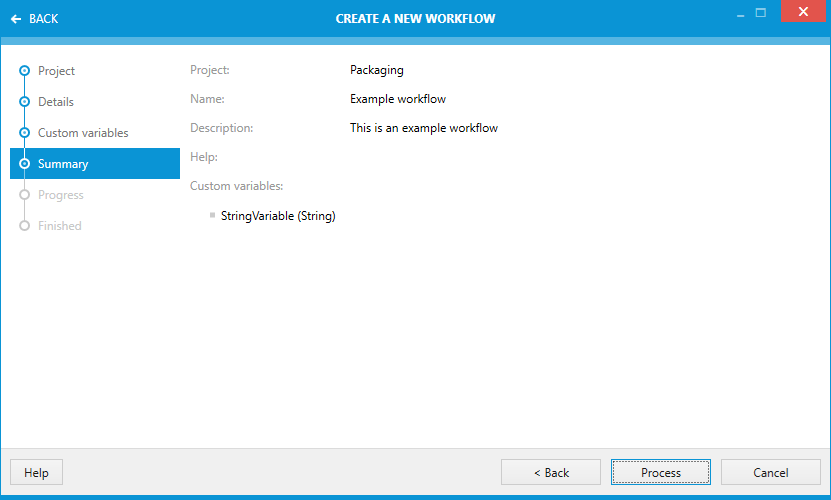
Task: Start workflow creation with Process button
Action: [660, 472]
